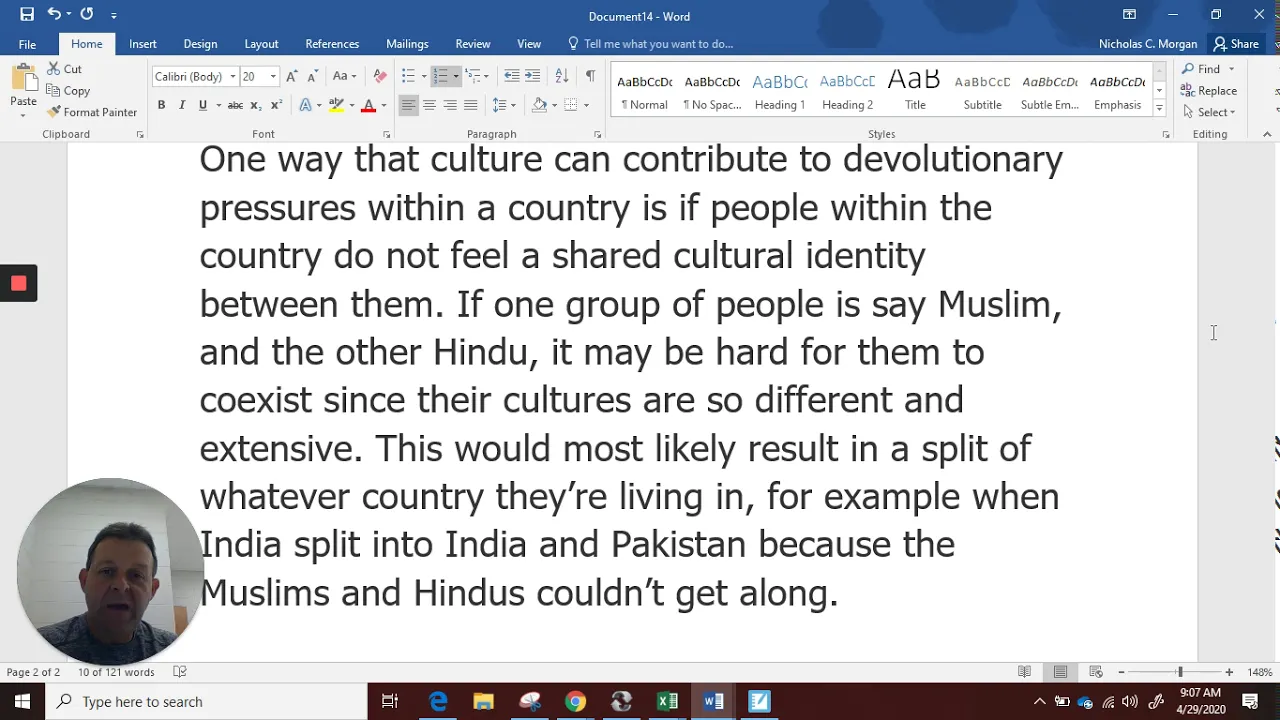This screenshot has height=720, width=1280.
Task: Open the notifications action center
Action: coord(1250,702)
